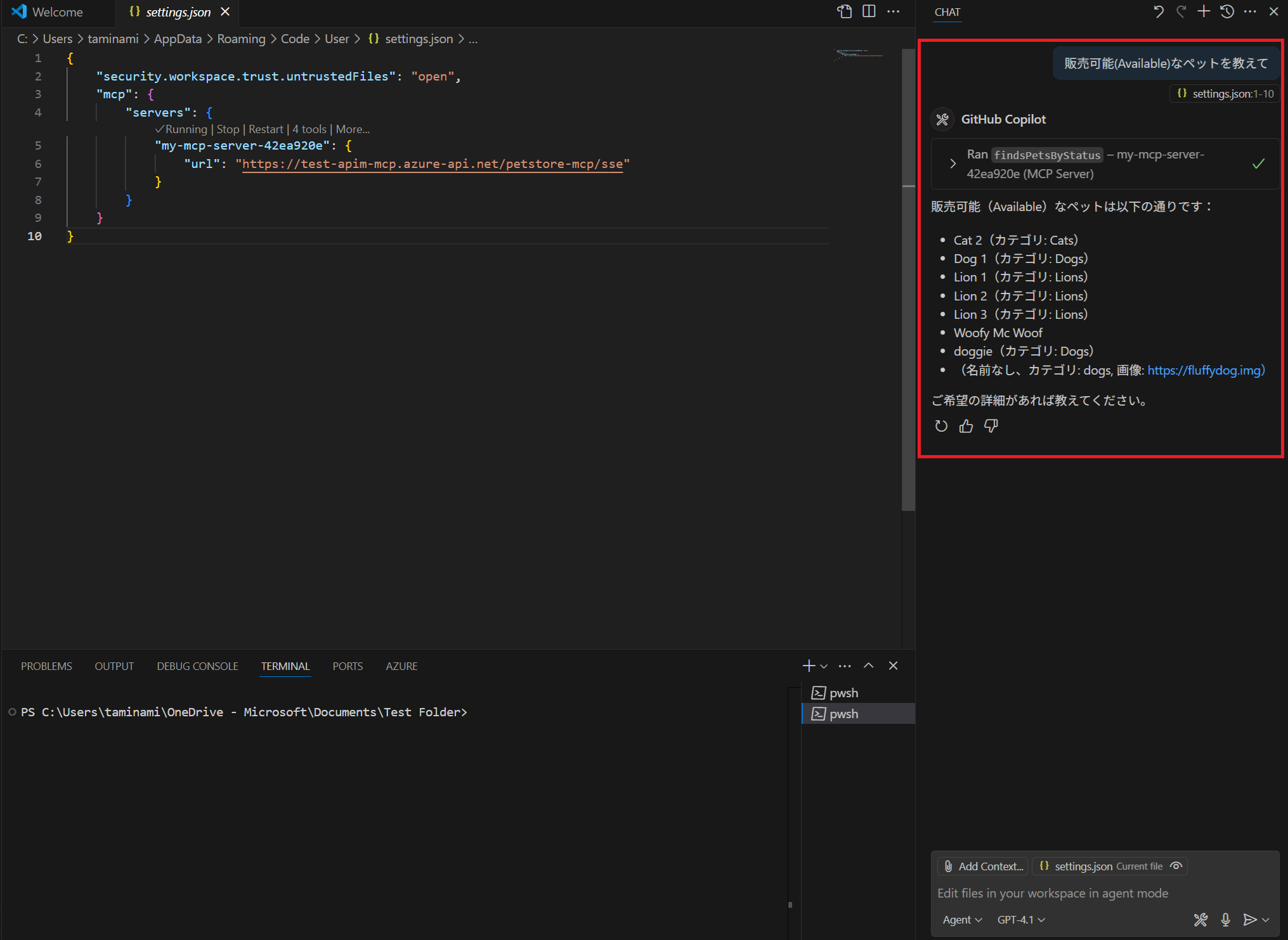Open terminal panel ellipsis menu
Viewport: 1288px width, 940px height.
click(845, 666)
